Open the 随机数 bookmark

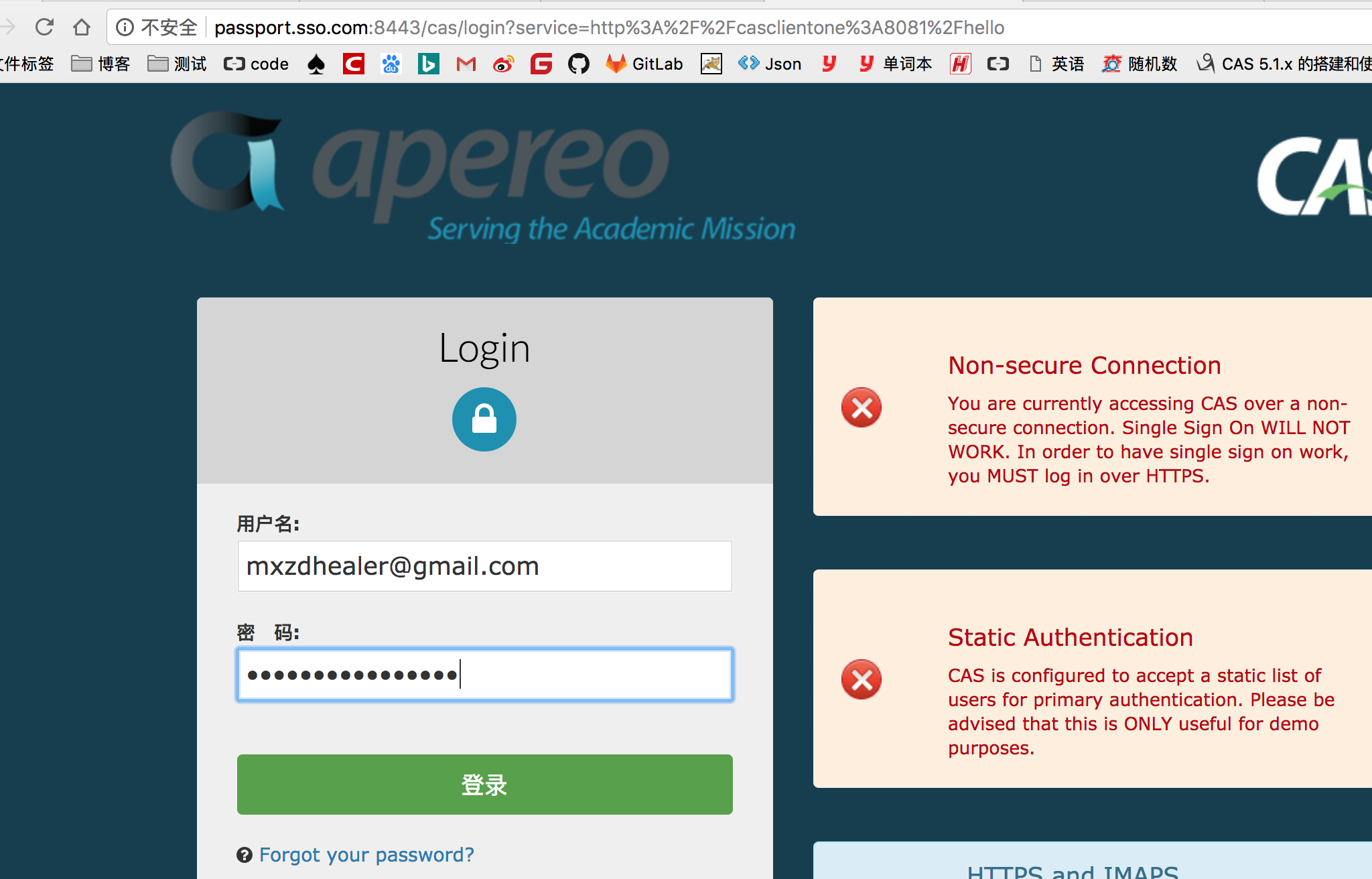tap(1140, 64)
